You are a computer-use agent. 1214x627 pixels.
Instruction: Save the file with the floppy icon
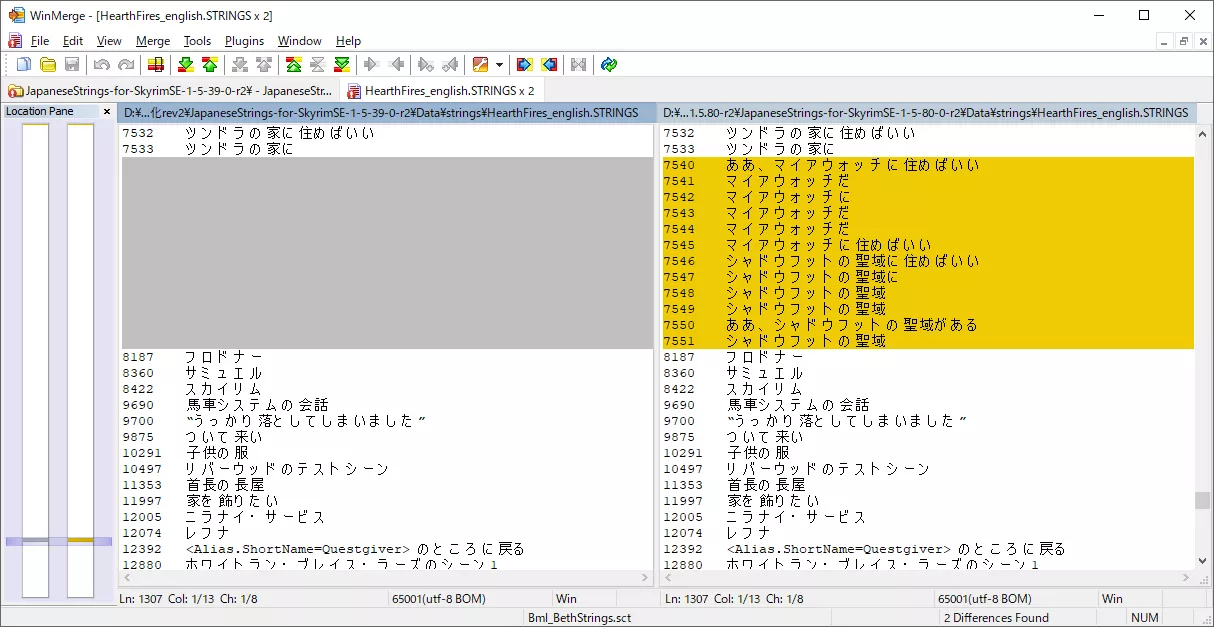[x=72, y=65]
